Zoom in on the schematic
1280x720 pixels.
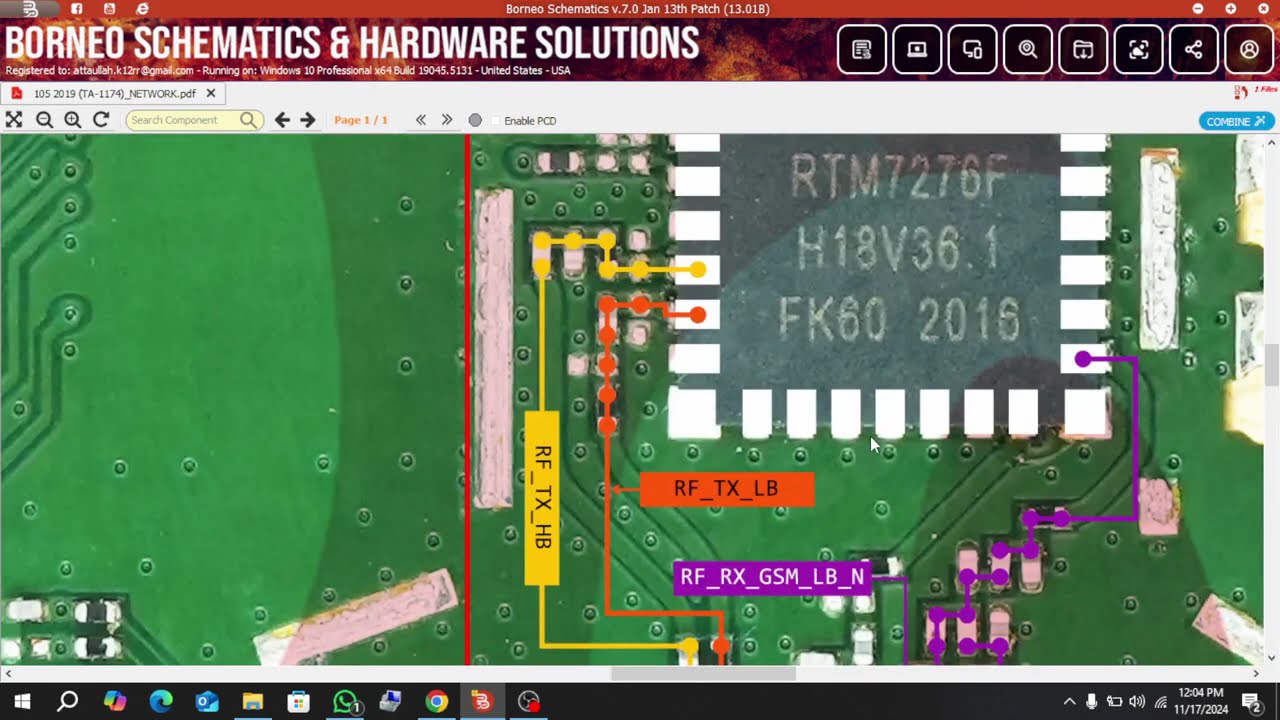(72, 120)
